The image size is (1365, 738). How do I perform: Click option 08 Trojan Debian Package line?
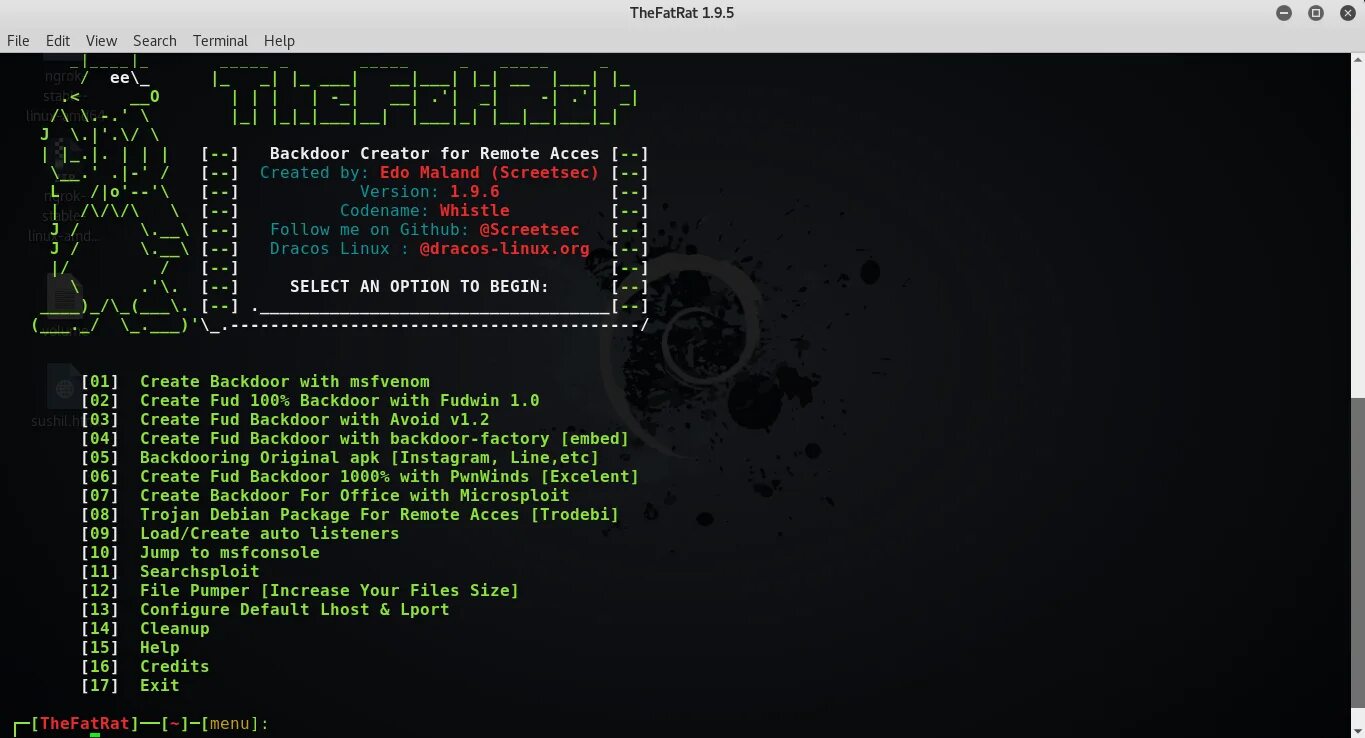tap(350, 514)
